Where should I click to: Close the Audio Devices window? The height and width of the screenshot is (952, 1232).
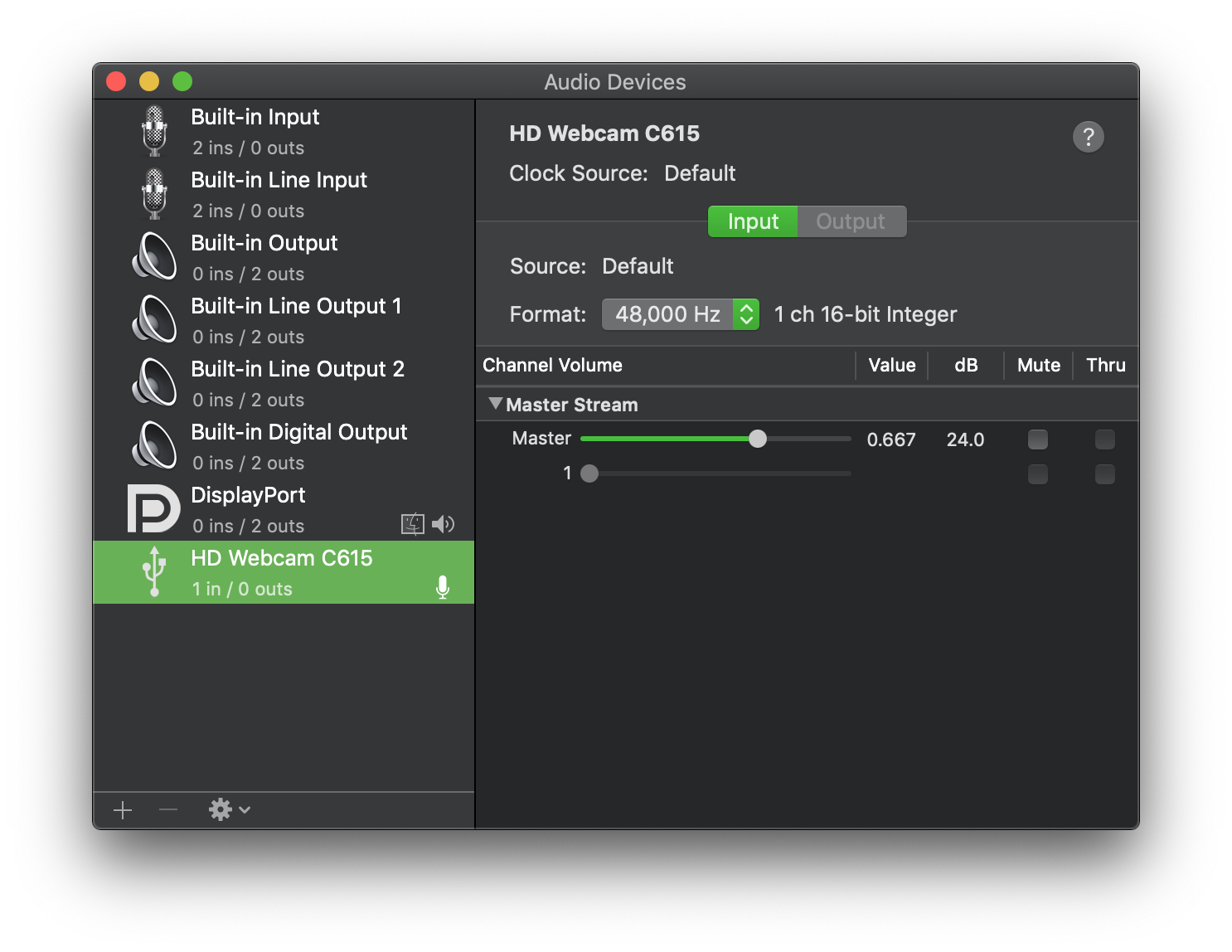pos(116,81)
